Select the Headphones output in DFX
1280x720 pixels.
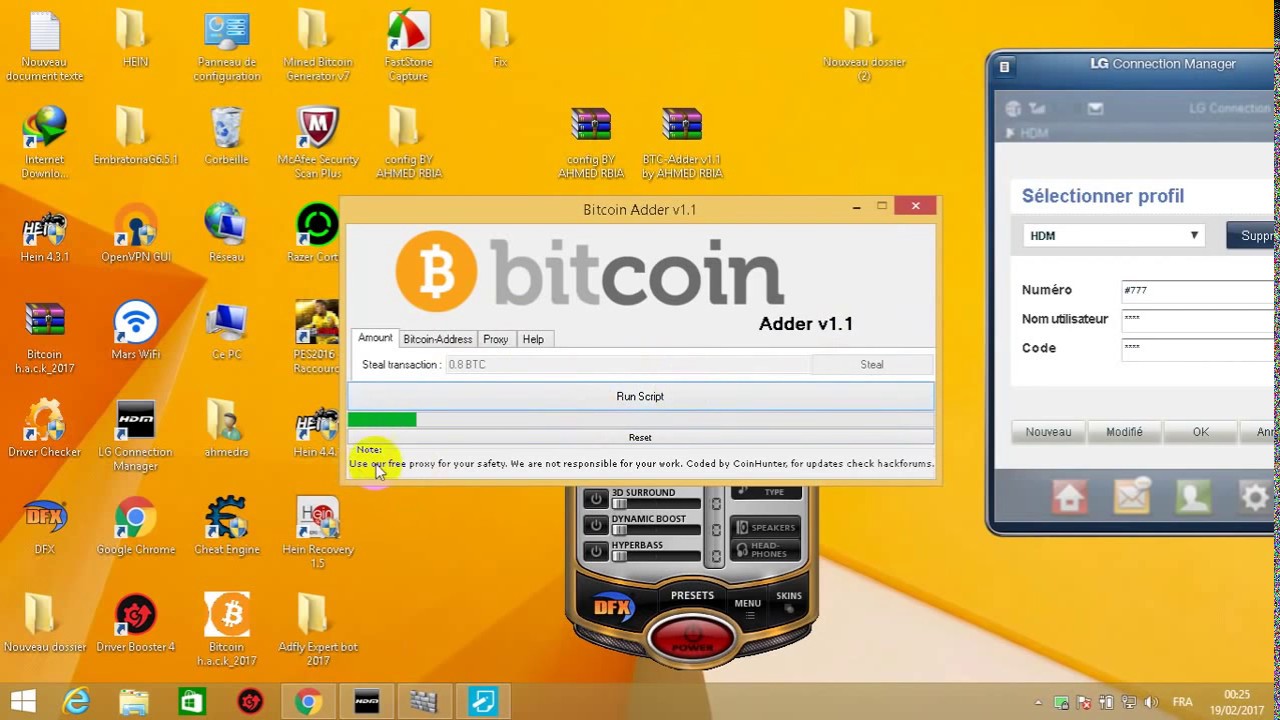(x=766, y=550)
